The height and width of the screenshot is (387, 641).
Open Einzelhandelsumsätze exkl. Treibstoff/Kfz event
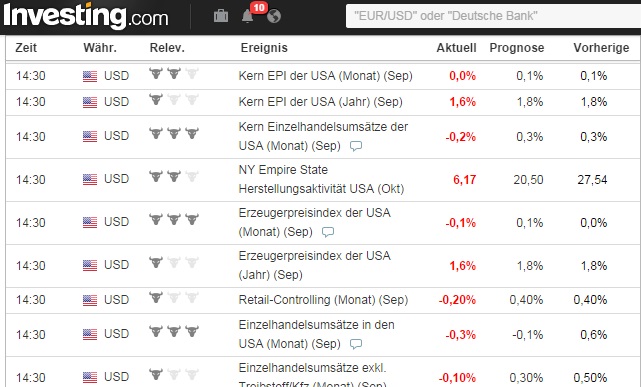312,376
